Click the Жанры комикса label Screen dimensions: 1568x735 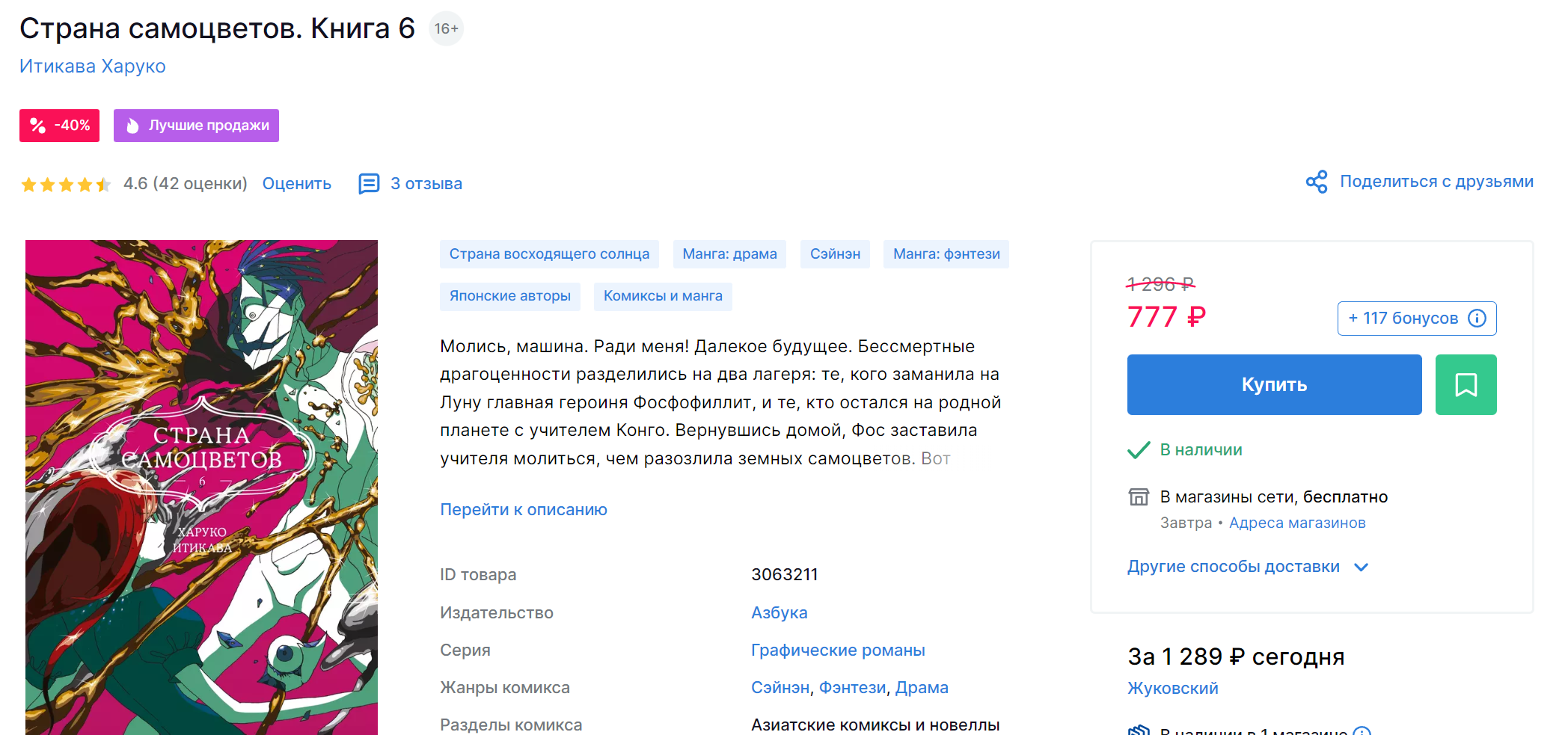[x=505, y=688]
